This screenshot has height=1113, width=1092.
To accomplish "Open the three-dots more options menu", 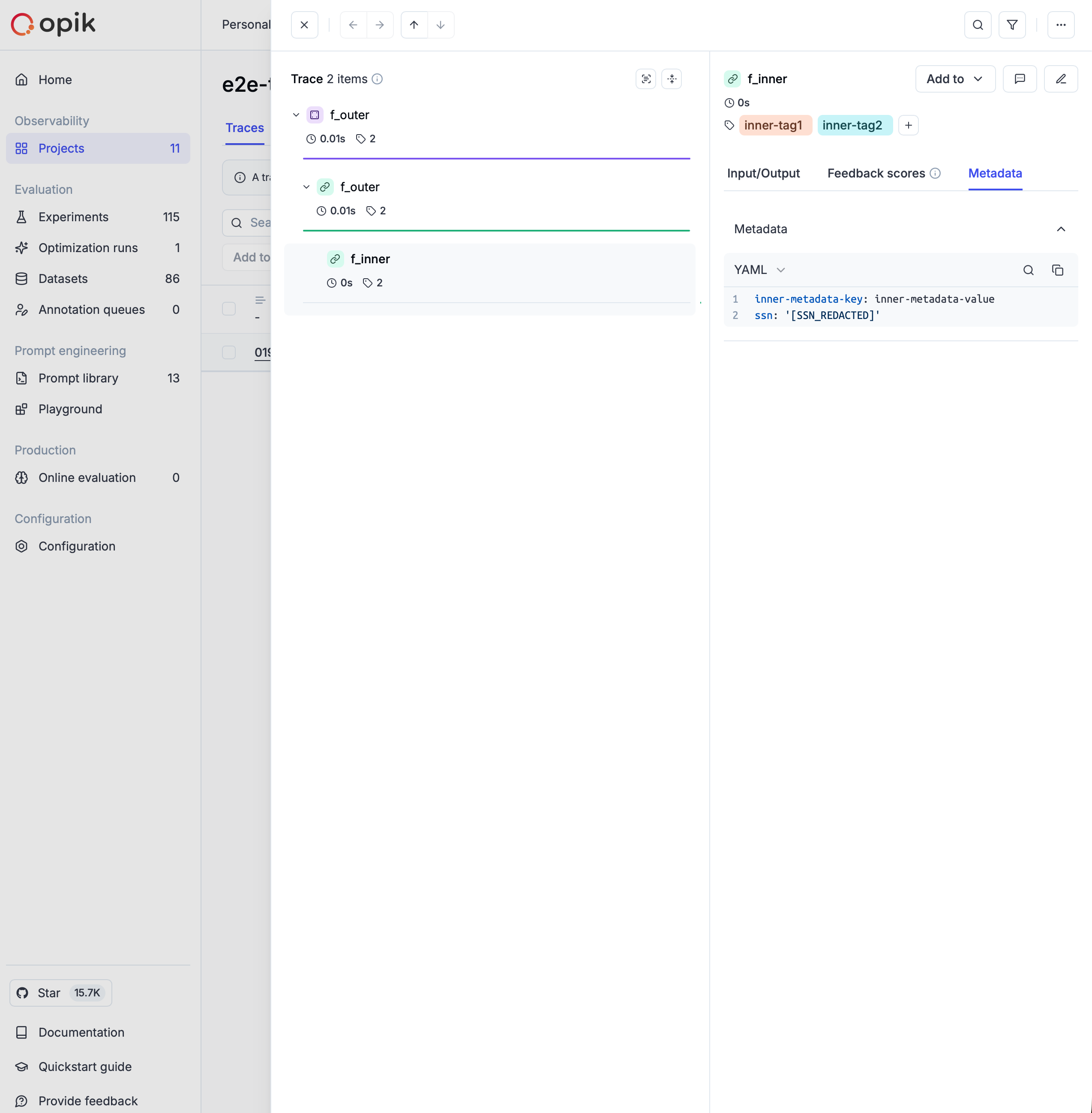I will pyautogui.click(x=1060, y=25).
